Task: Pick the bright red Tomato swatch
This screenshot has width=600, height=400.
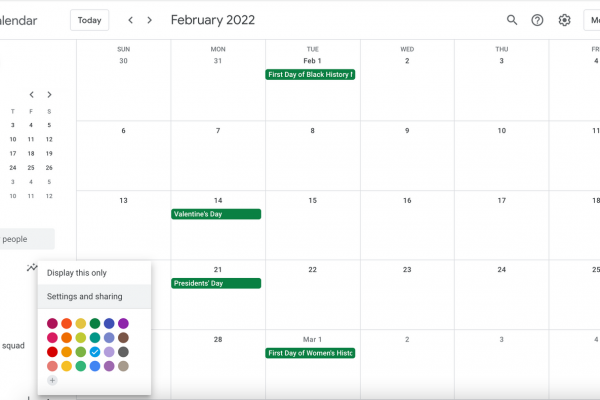Action: (52, 352)
